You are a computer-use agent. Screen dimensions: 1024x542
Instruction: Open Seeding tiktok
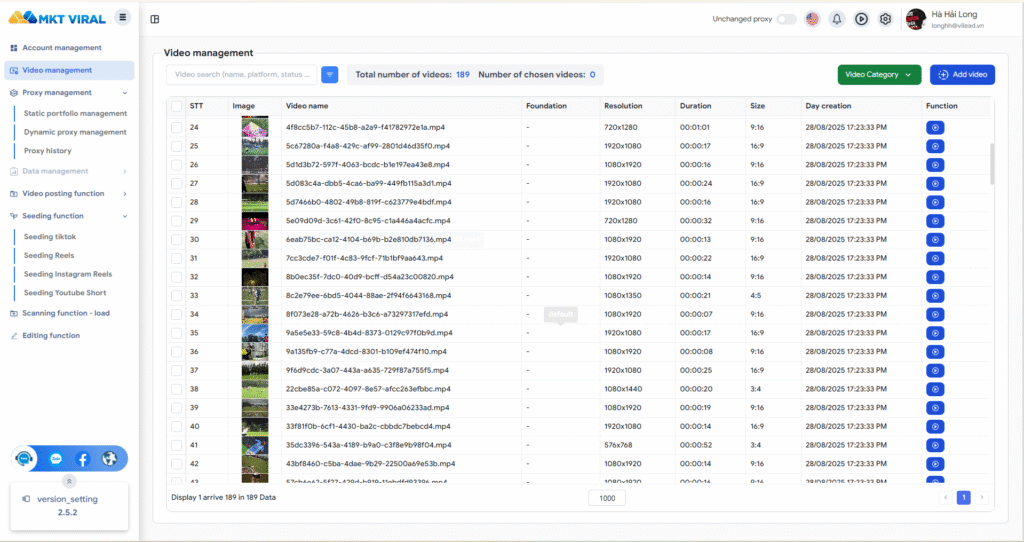click(50, 236)
